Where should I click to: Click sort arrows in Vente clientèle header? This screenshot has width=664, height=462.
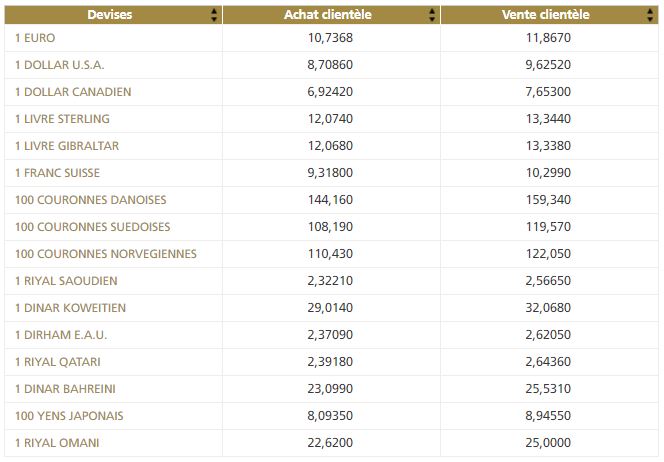(x=652, y=15)
